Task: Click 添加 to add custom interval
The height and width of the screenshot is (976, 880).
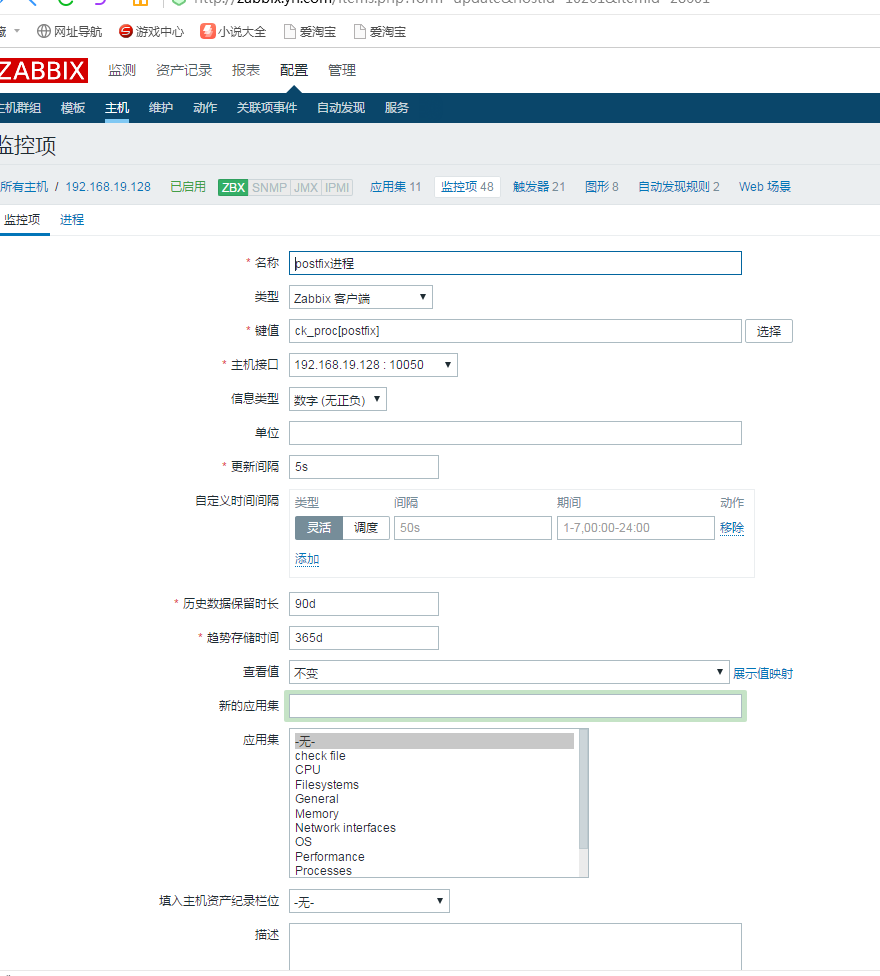Action: (x=307, y=559)
